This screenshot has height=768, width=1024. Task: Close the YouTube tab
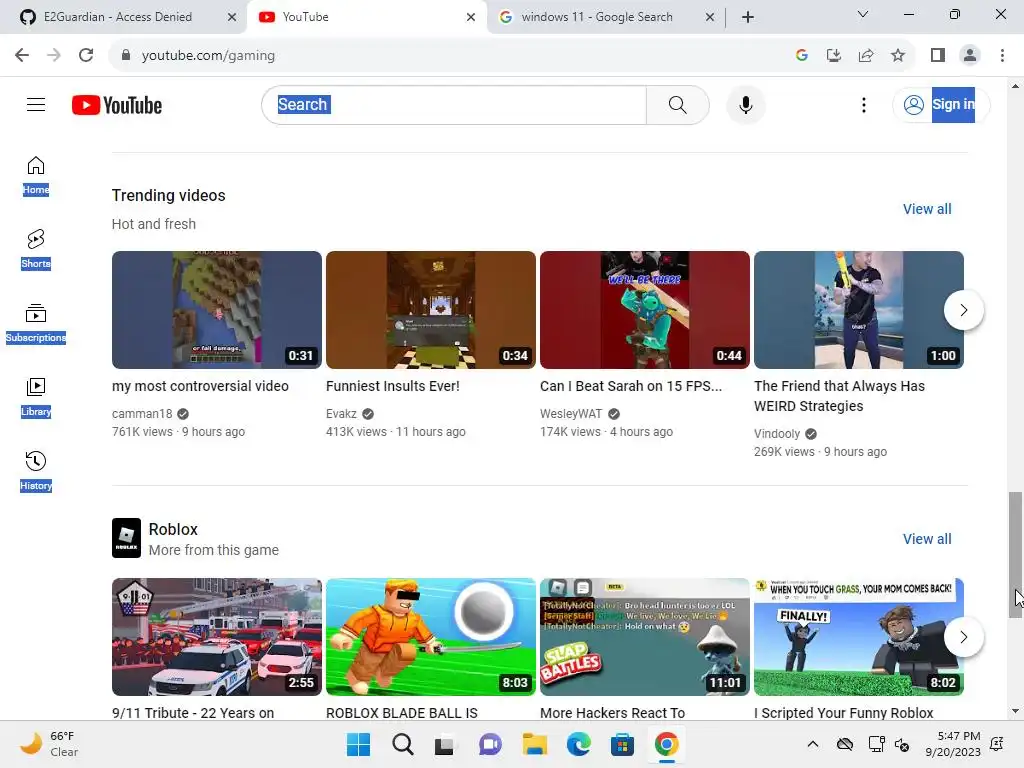point(471,17)
